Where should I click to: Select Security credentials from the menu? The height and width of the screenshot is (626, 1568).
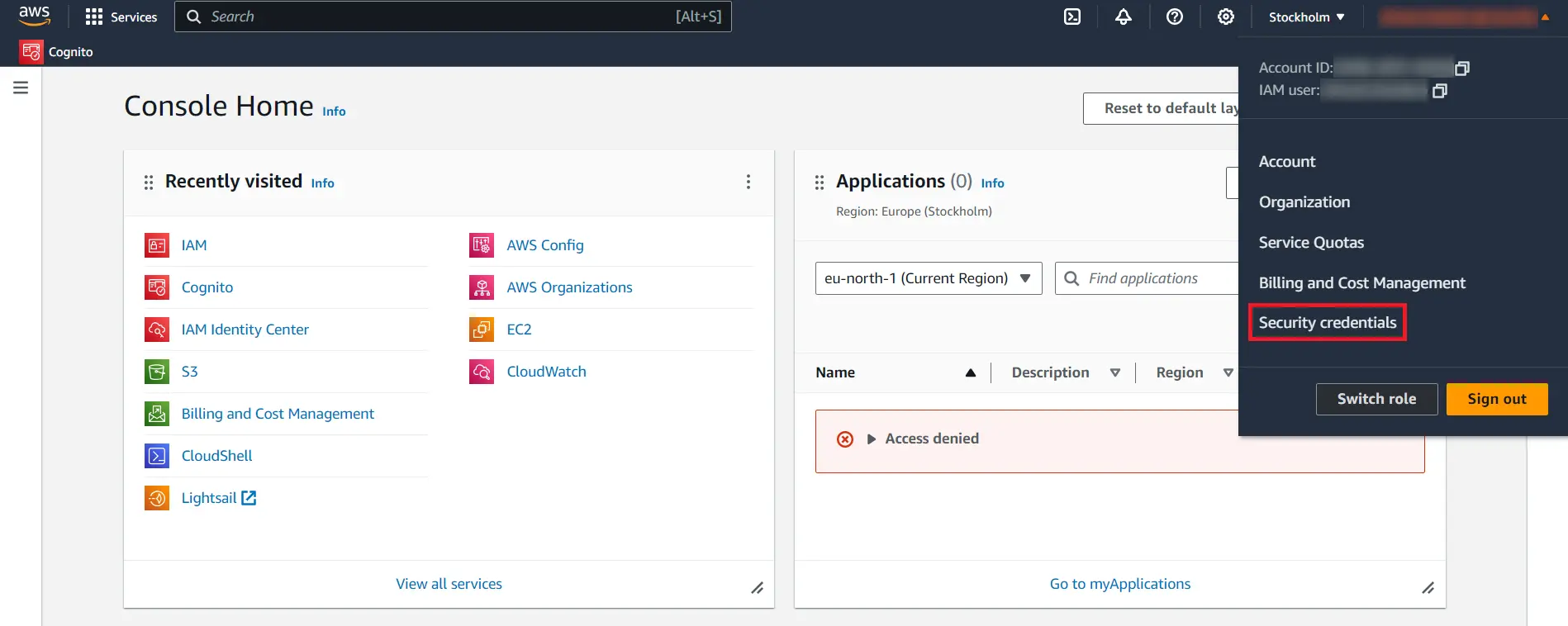pyautogui.click(x=1328, y=323)
